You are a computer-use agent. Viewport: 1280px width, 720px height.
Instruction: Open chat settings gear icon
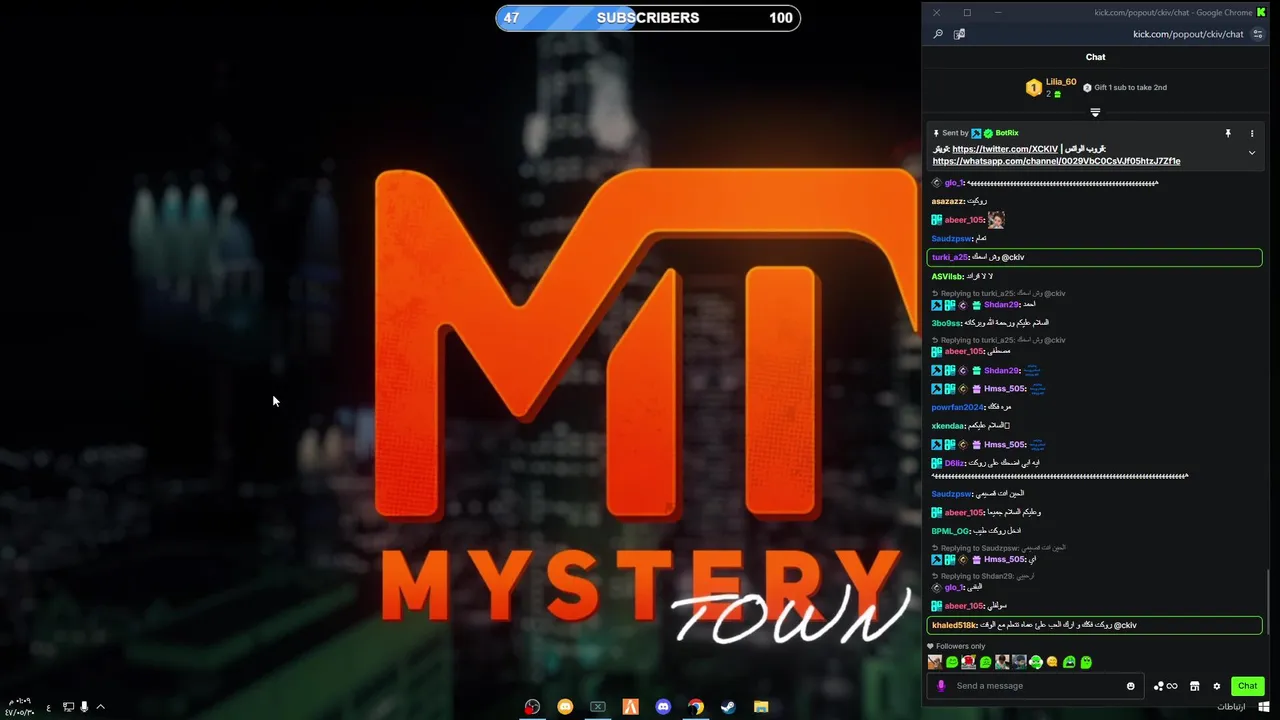pos(1217,686)
